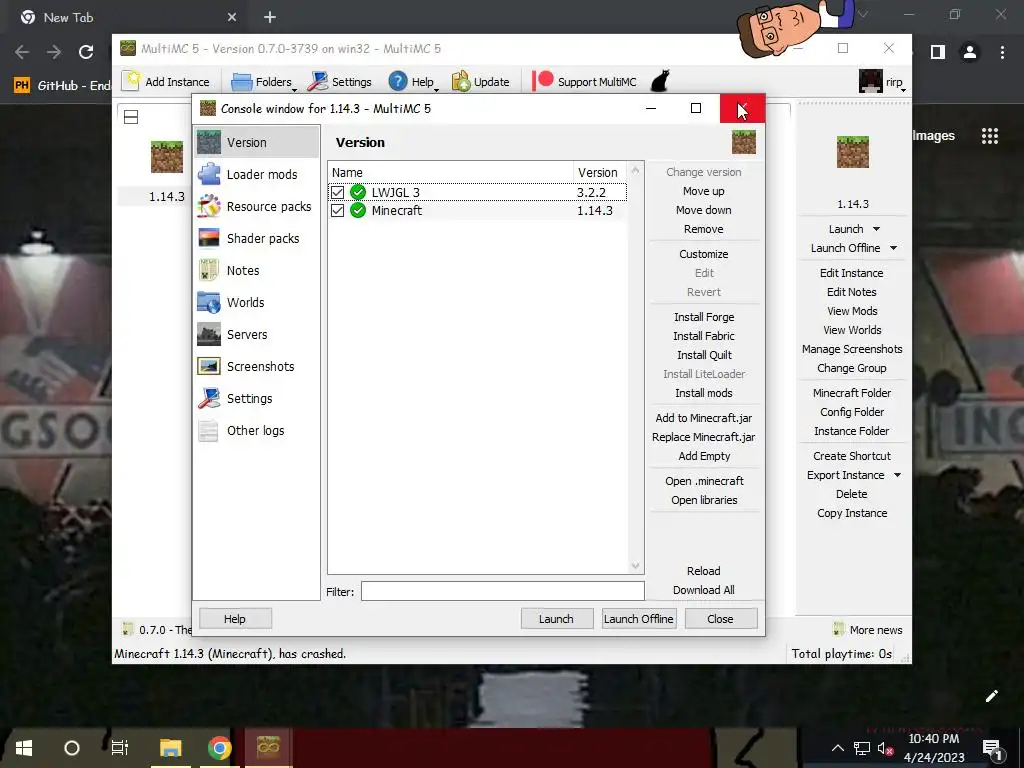Open the Resource packs page
Viewport: 1024px width, 768px height.
[257, 206]
